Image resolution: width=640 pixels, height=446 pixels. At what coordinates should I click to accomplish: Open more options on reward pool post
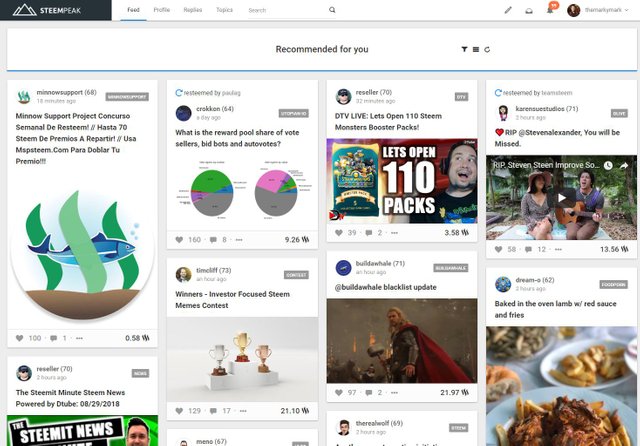[x=239, y=240]
